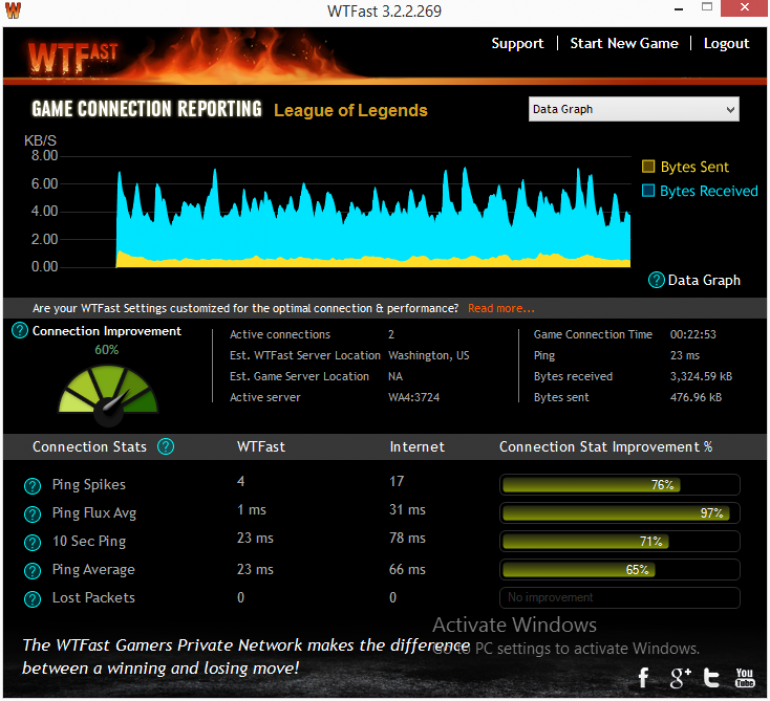Click the Bytes Sent yellow legend swatch
770x701 pixels.
click(x=648, y=166)
